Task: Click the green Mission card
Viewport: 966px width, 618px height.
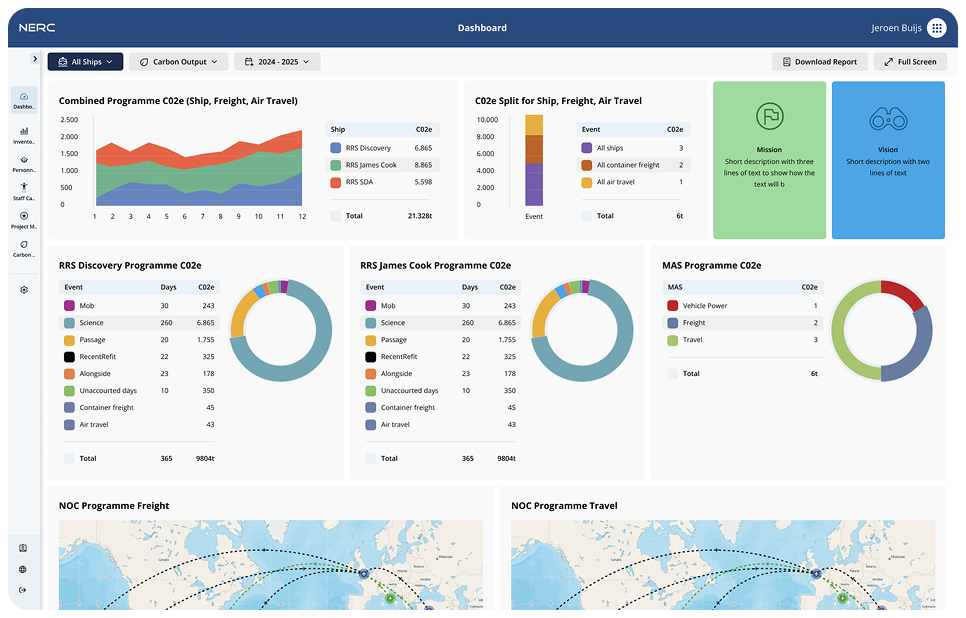Action: [x=769, y=160]
